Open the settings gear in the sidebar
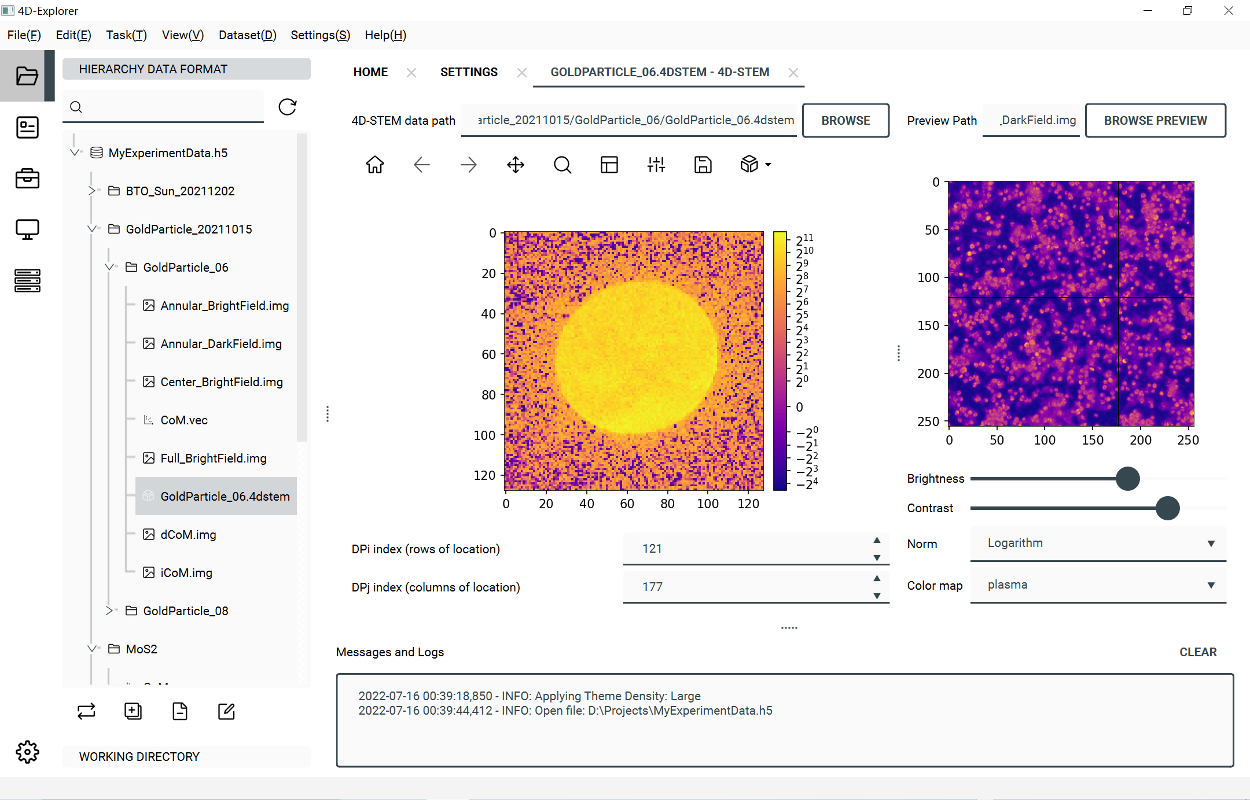This screenshot has height=800, width=1250. click(27, 753)
